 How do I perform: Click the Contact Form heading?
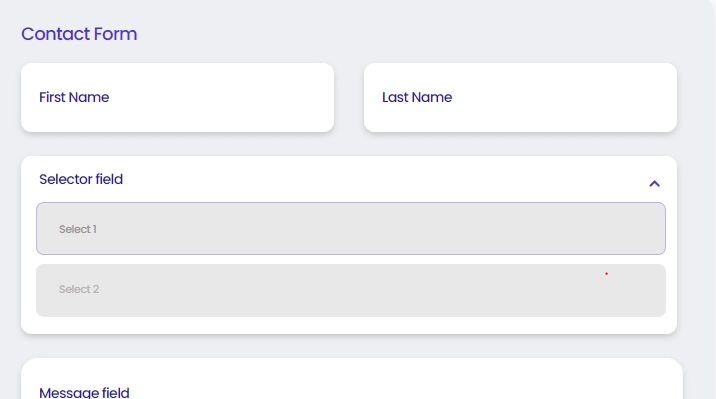pos(79,34)
